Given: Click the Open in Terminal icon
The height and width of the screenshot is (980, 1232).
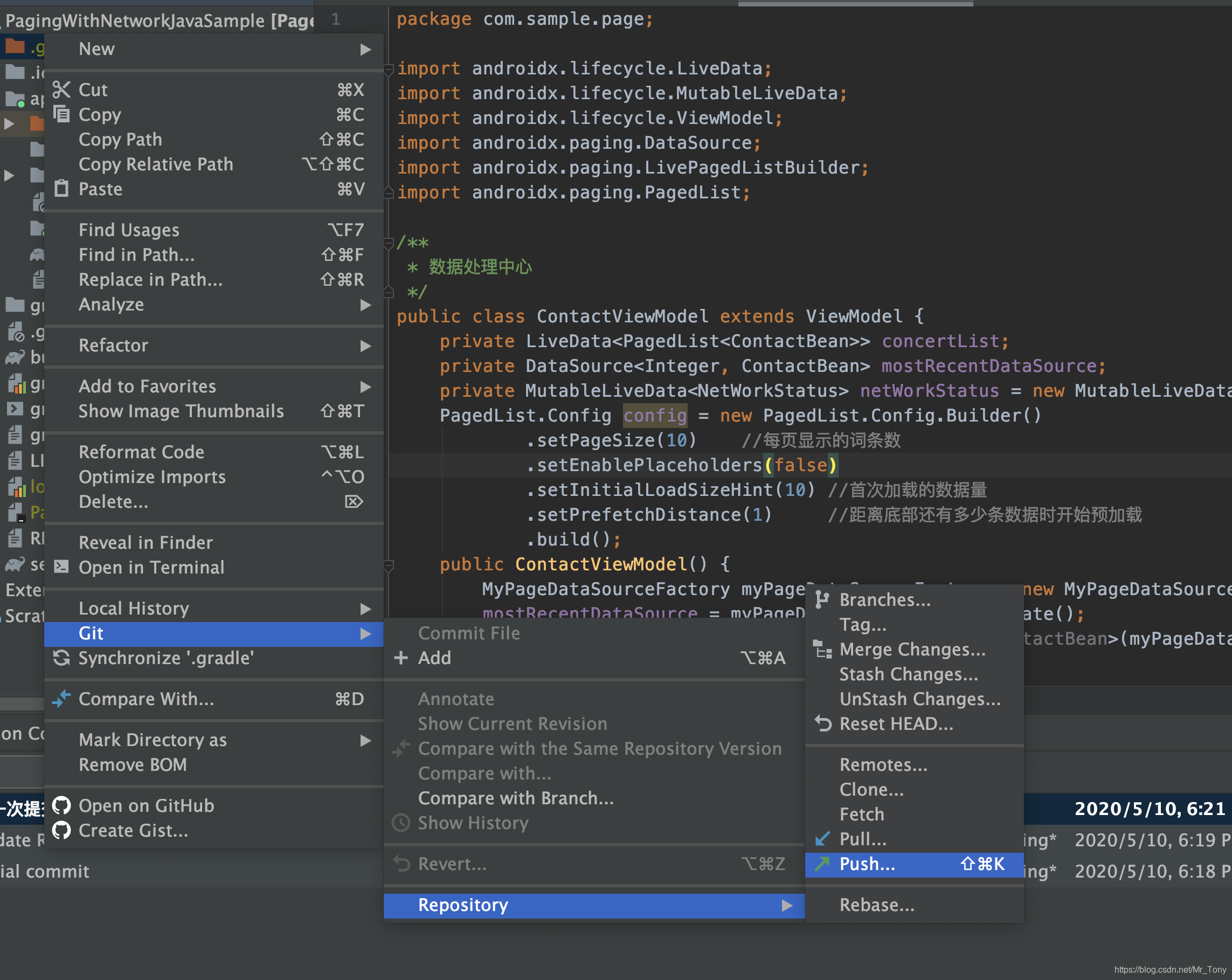Looking at the screenshot, I should [61, 567].
